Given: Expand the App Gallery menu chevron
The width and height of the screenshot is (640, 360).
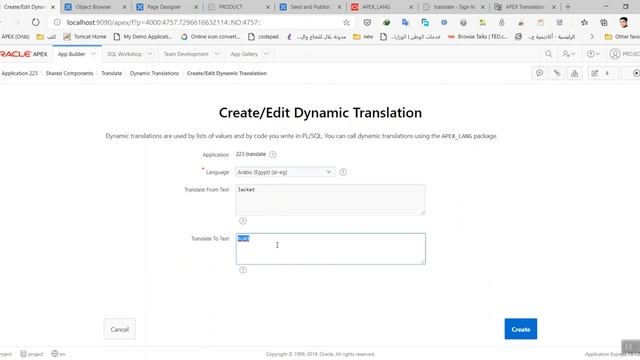Looking at the screenshot, I should coord(266,54).
